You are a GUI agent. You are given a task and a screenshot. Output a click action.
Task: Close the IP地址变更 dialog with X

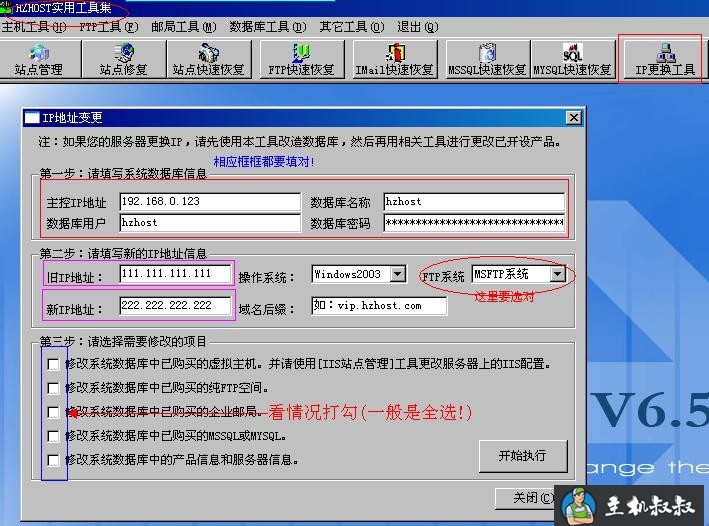573,118
